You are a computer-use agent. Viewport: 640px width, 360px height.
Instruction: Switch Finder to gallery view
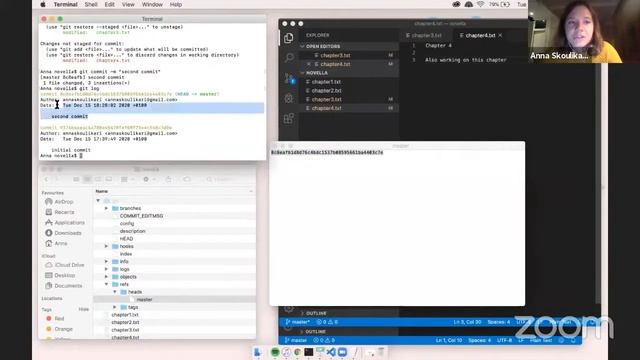coord(109,179)
